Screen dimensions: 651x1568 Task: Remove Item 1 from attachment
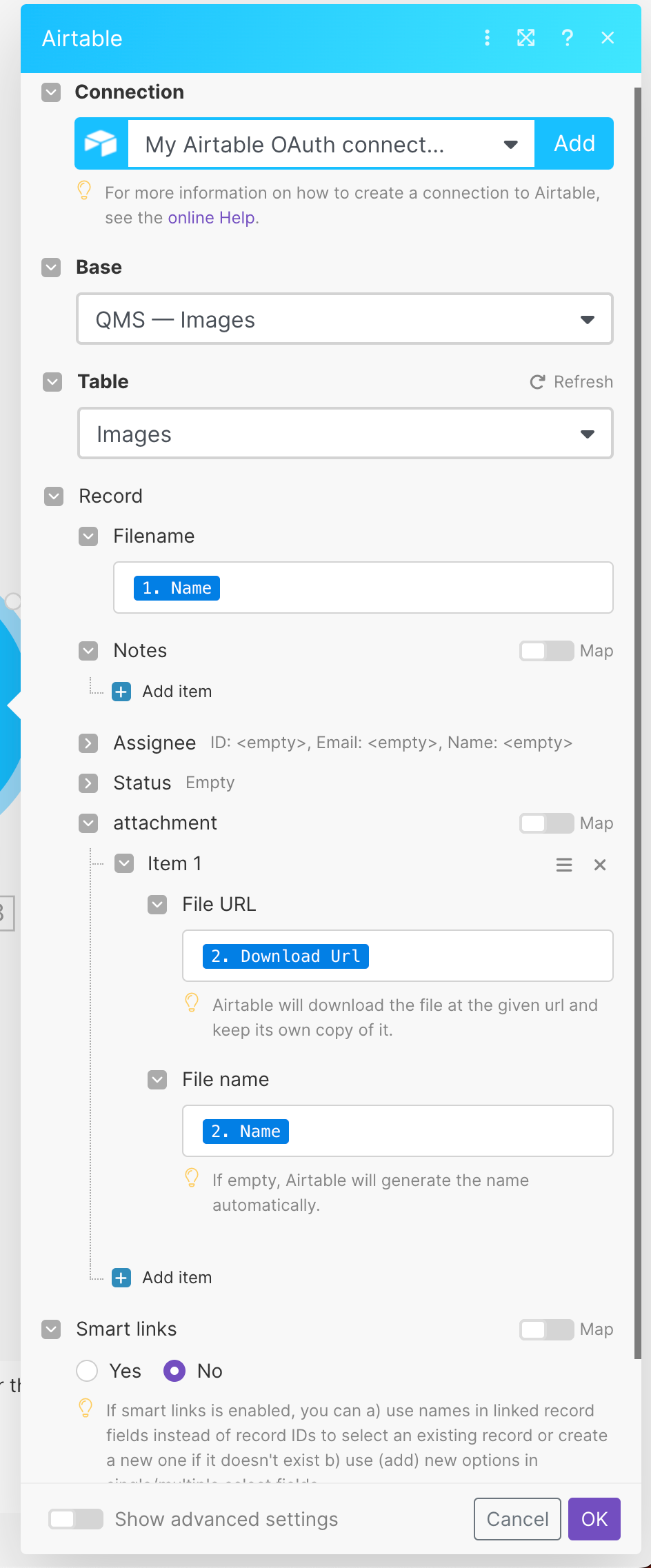pos(600,865)
